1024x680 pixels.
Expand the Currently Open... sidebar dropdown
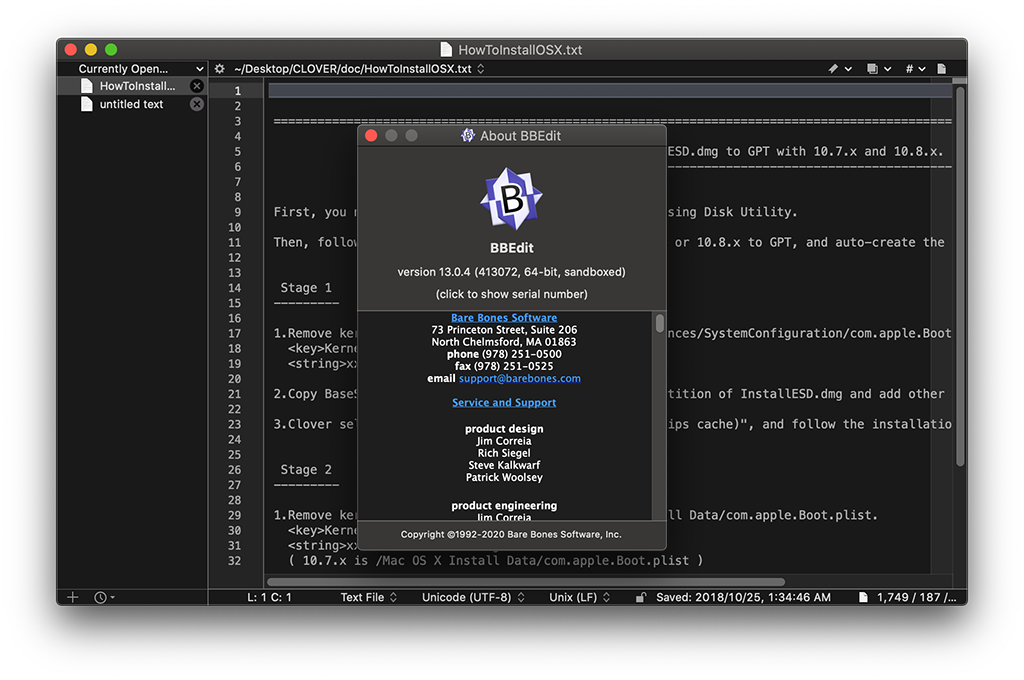140,69
